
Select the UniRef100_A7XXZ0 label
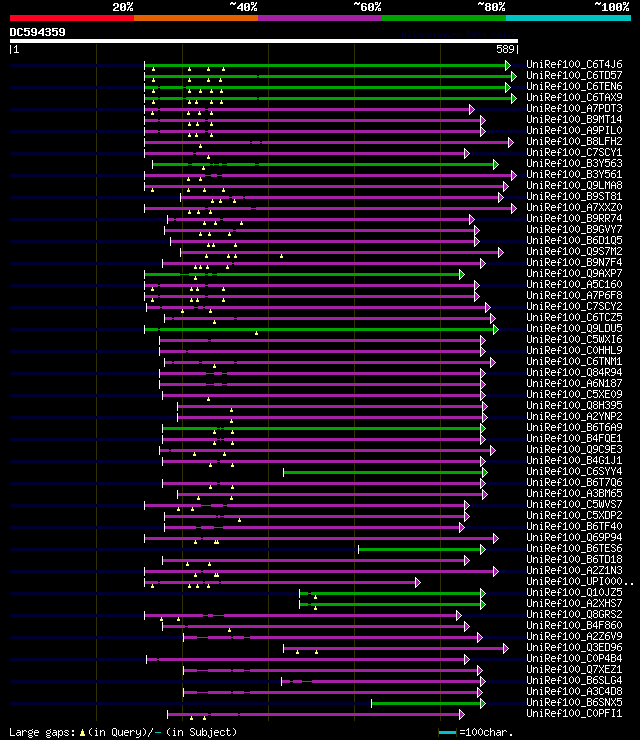(574, 207)
